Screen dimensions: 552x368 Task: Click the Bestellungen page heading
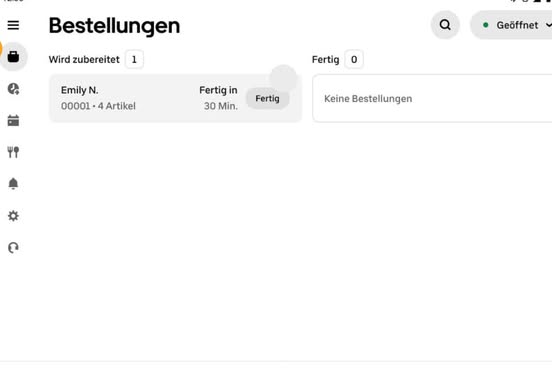click(114, 26)
